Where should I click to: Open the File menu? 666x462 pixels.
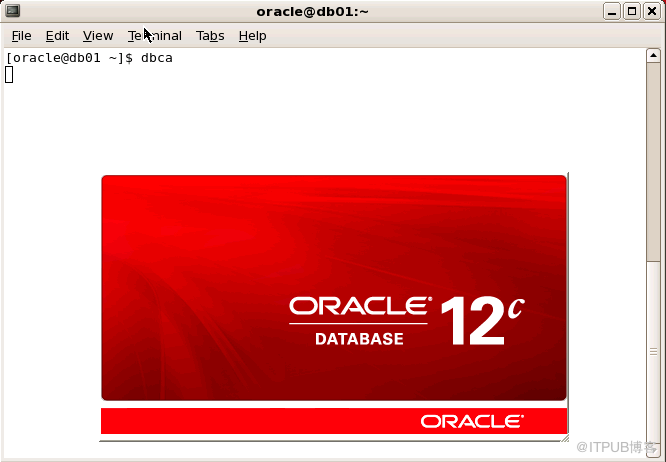22,36
